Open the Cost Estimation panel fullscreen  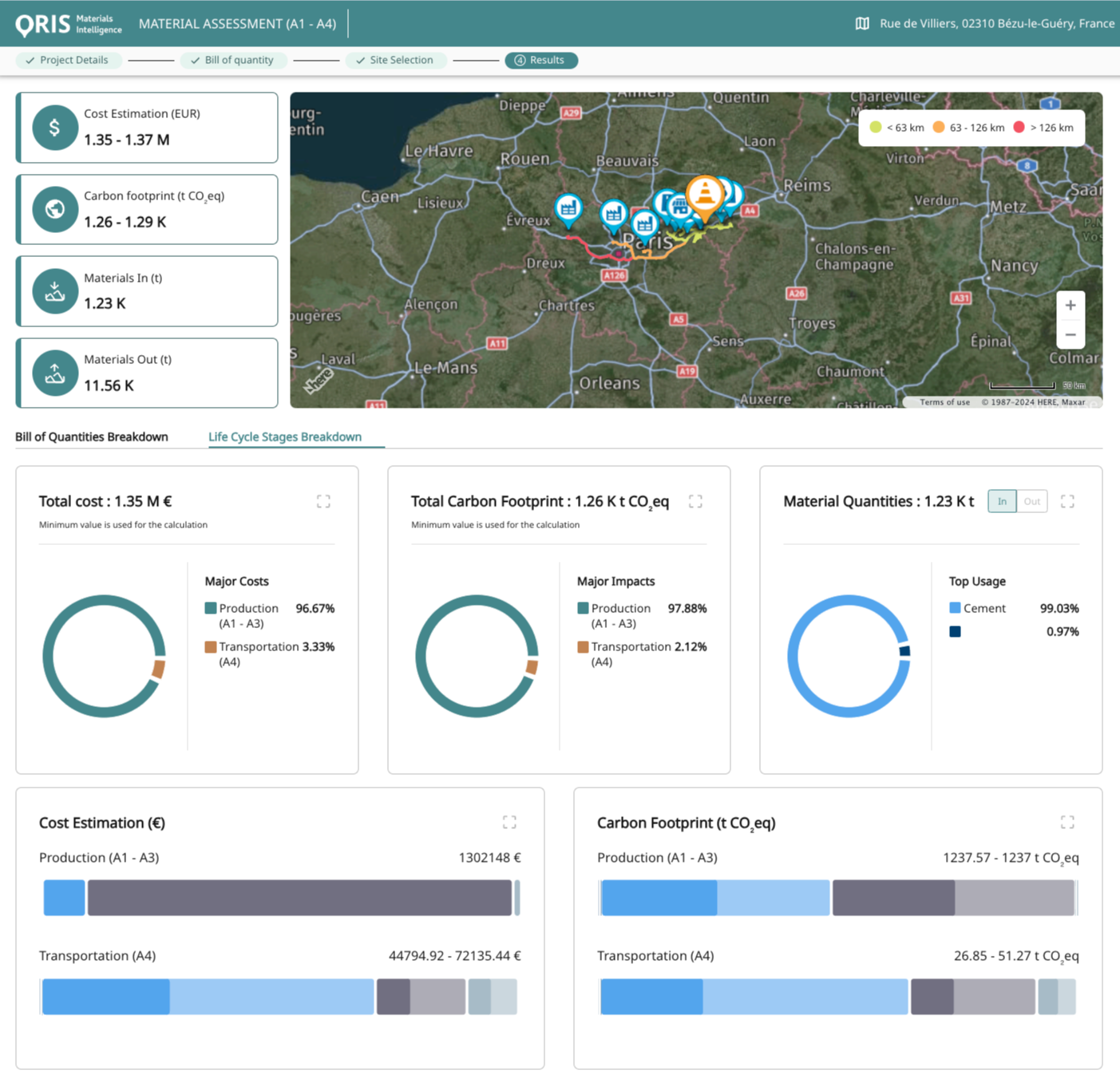pos(510,822)
